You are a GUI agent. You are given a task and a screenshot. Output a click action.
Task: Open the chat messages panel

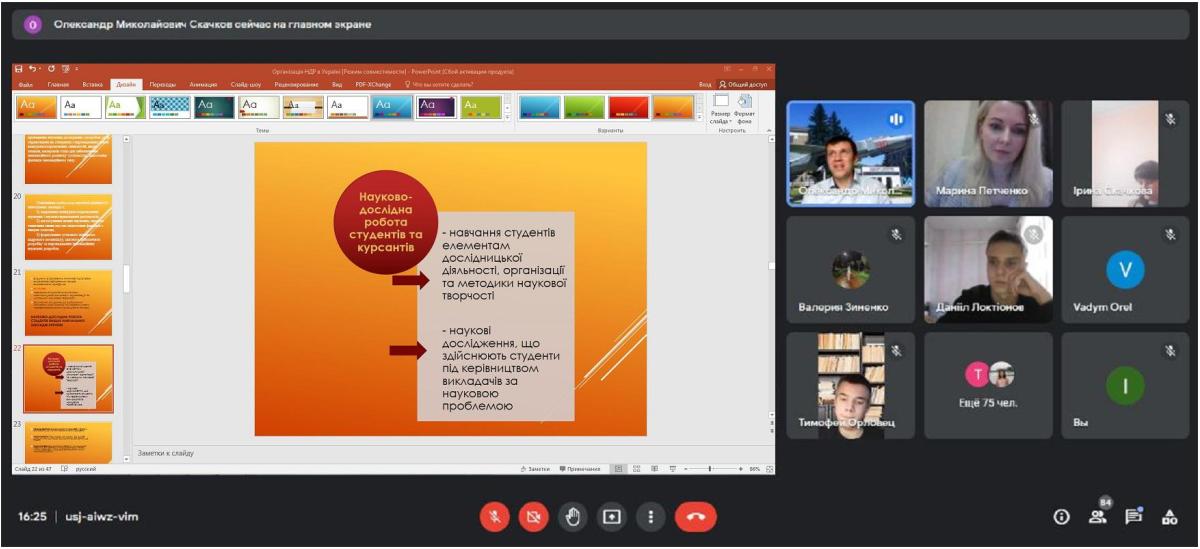1133,517
